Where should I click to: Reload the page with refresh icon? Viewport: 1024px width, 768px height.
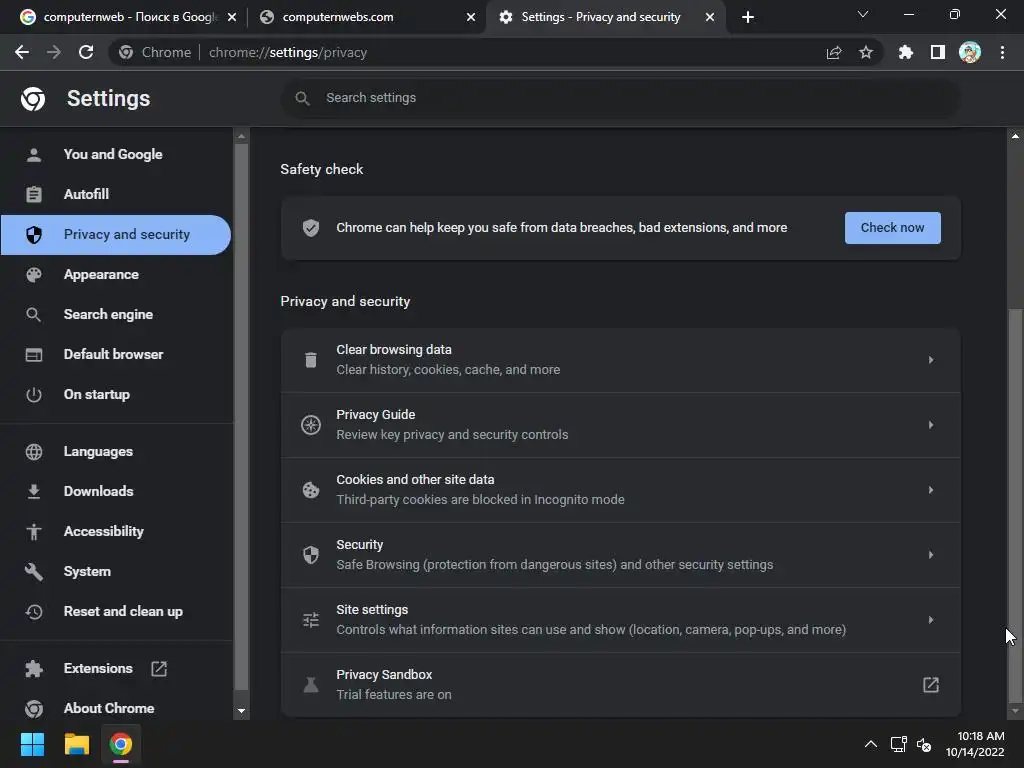click(86, 52)
